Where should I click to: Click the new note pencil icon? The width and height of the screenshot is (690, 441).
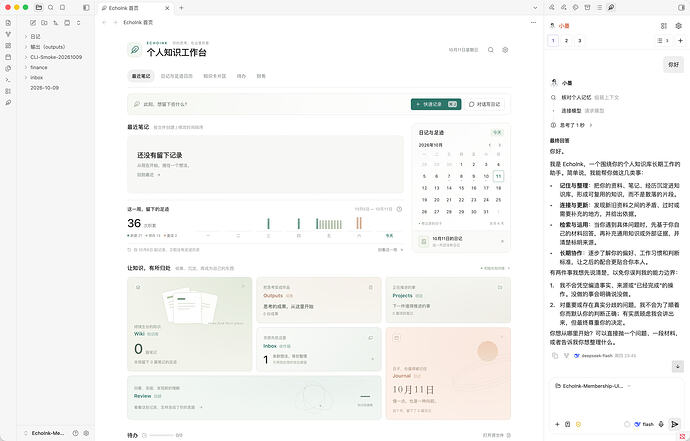(x=33, y=22)
